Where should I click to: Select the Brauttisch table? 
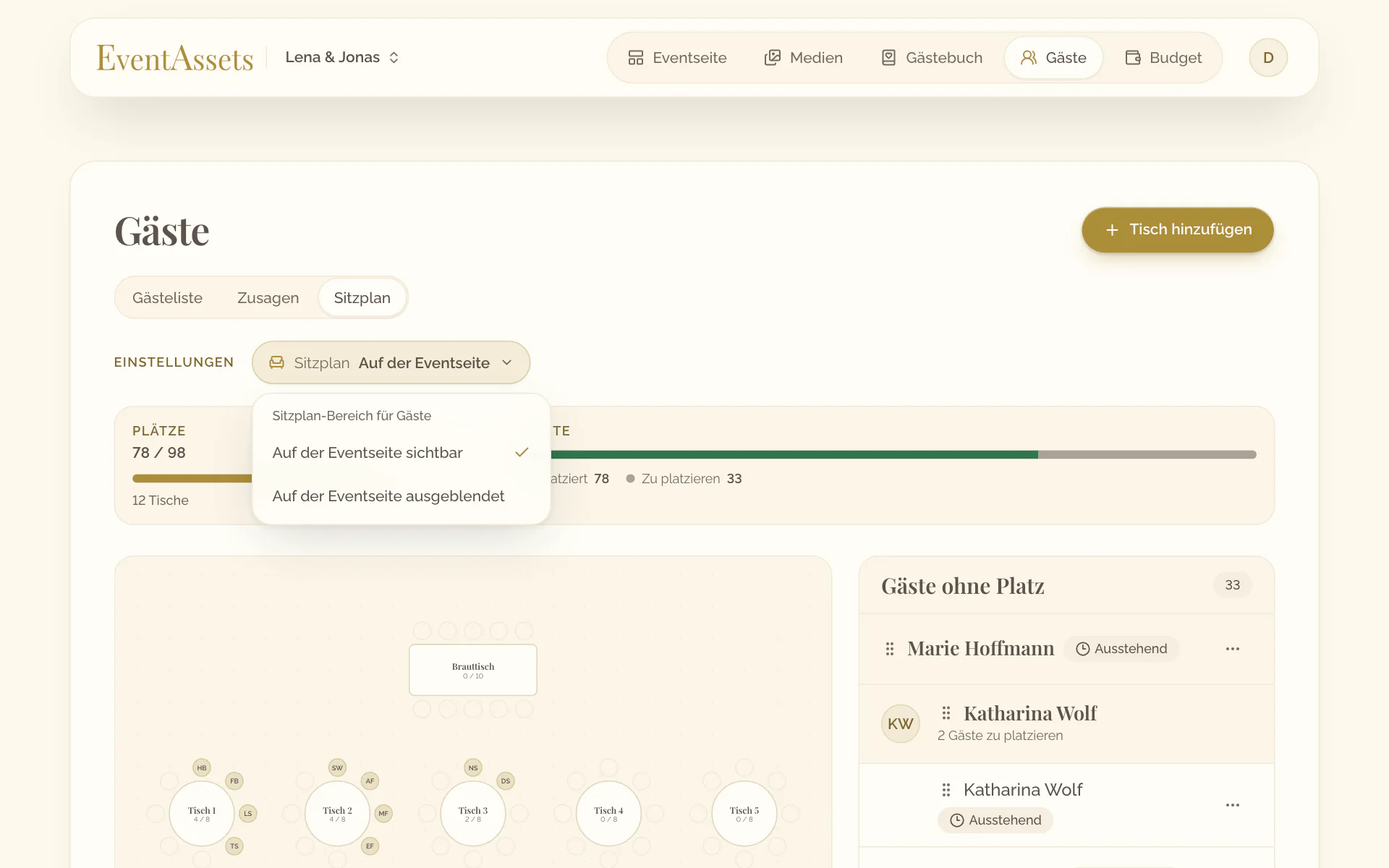473,670
